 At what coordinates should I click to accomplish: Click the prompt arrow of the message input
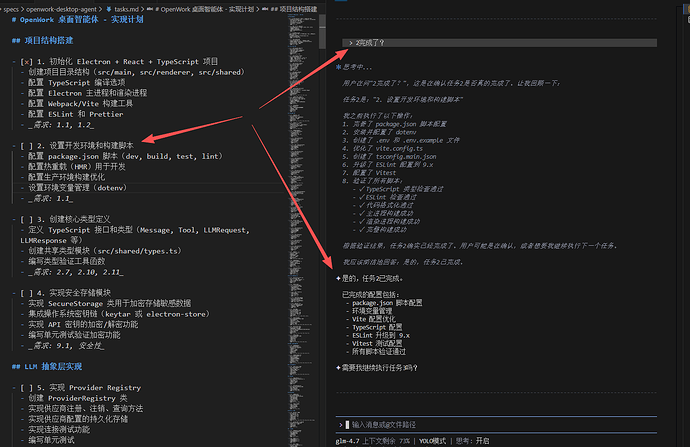pos(341,425)
